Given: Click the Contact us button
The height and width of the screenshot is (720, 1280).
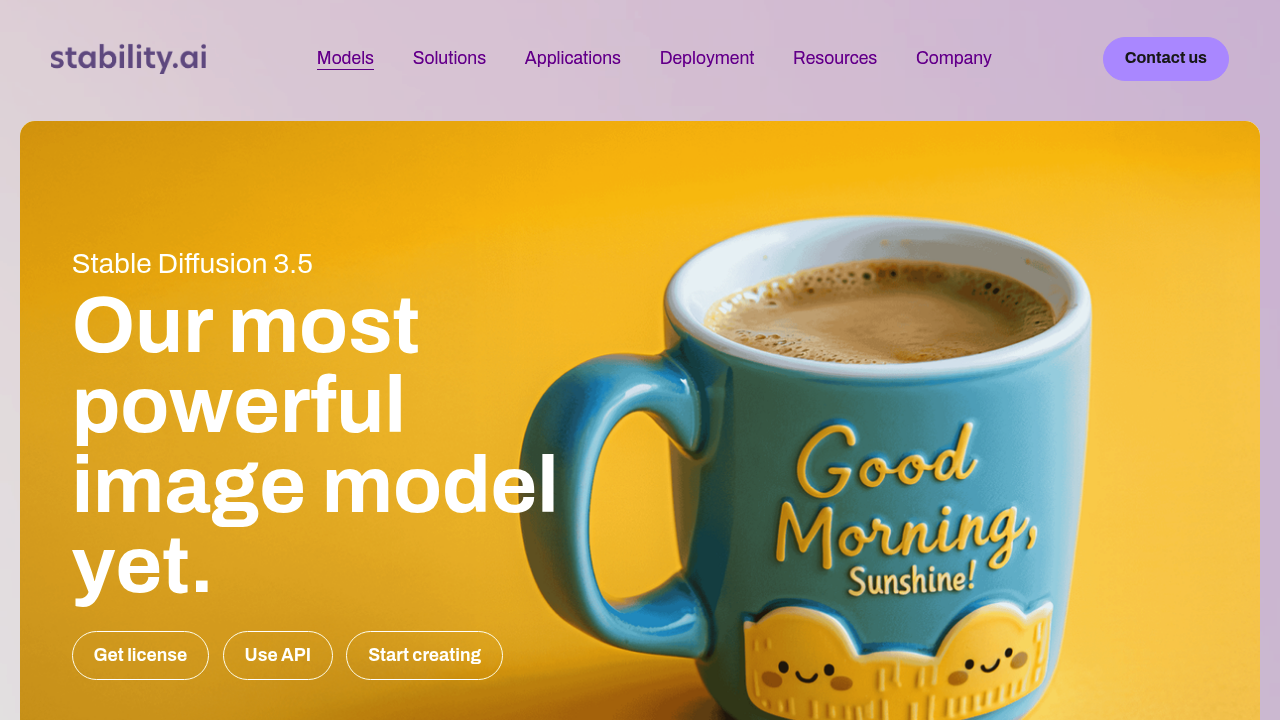Looking at the screenshot, I should click(x=1166, y=59).
